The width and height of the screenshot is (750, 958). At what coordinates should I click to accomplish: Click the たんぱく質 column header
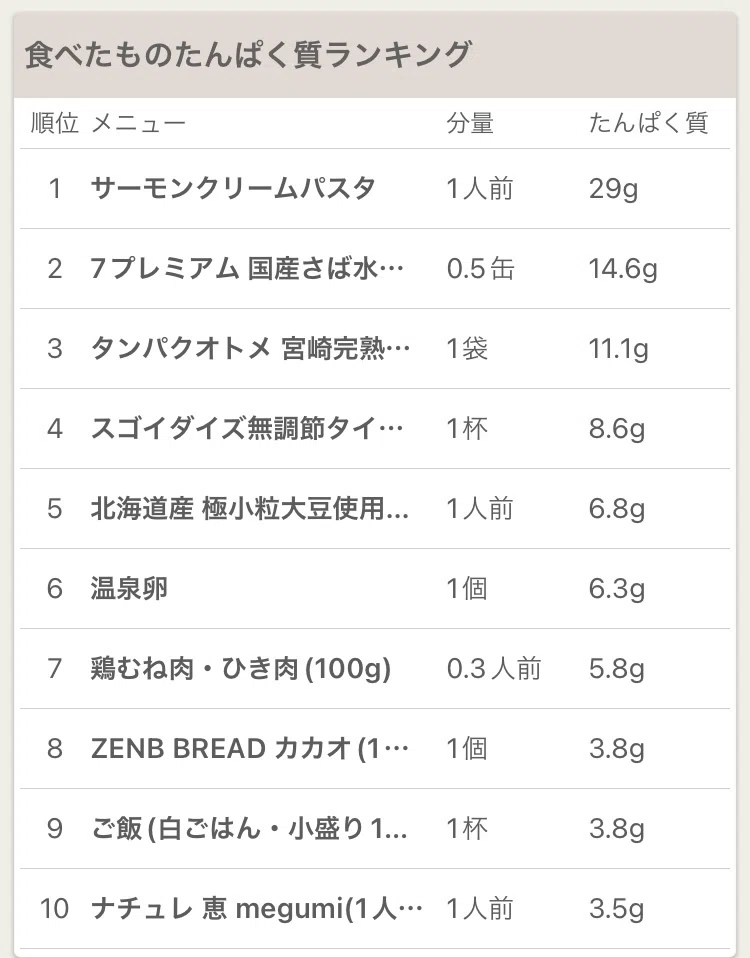(649, 123)
